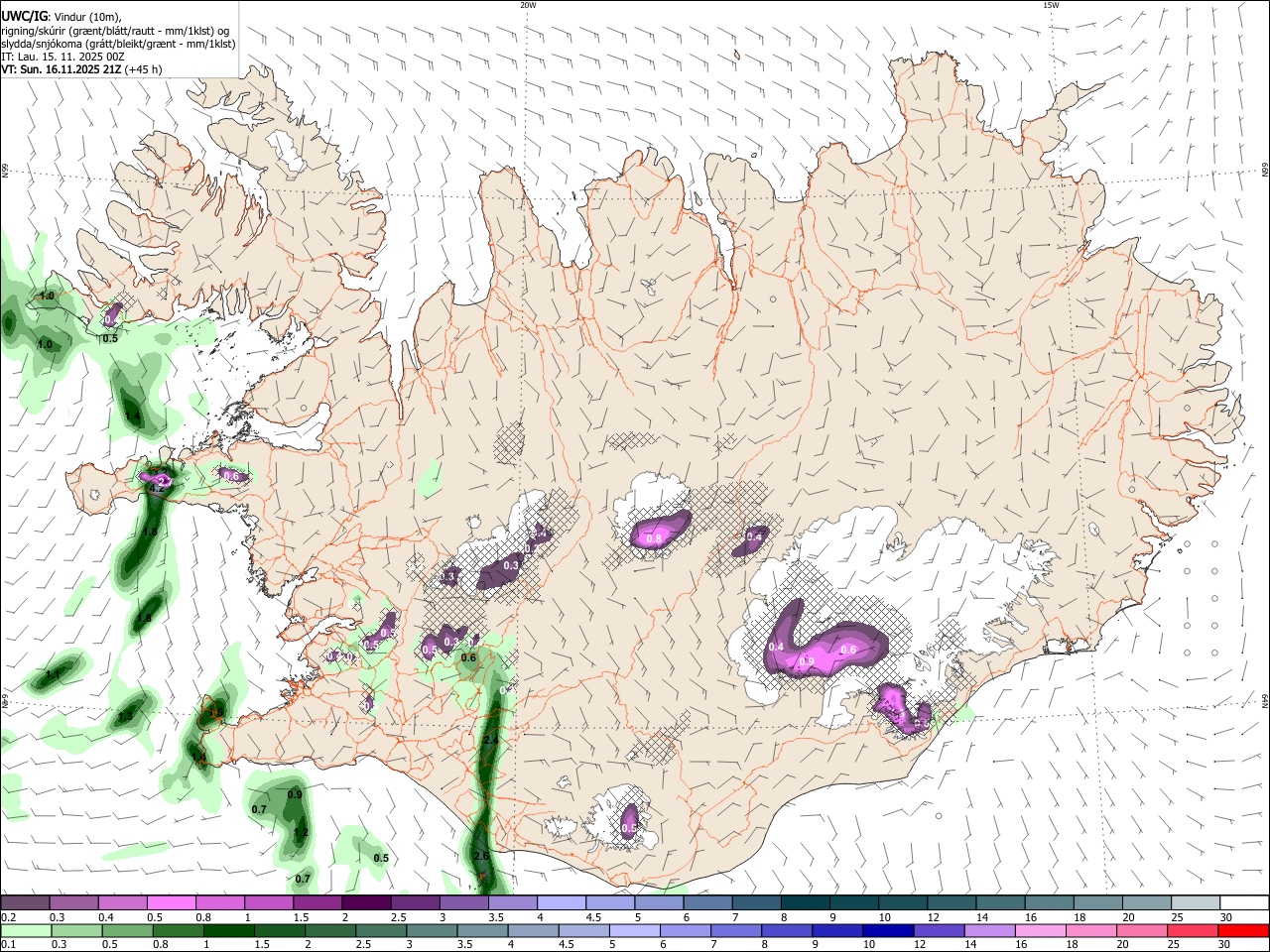The width and height of the screenshot is (1270, 952).
Task: Click the 'VT: Sun. 16.11.2025 21Z (+45 h)' line
Action: [x=81, y=69]
